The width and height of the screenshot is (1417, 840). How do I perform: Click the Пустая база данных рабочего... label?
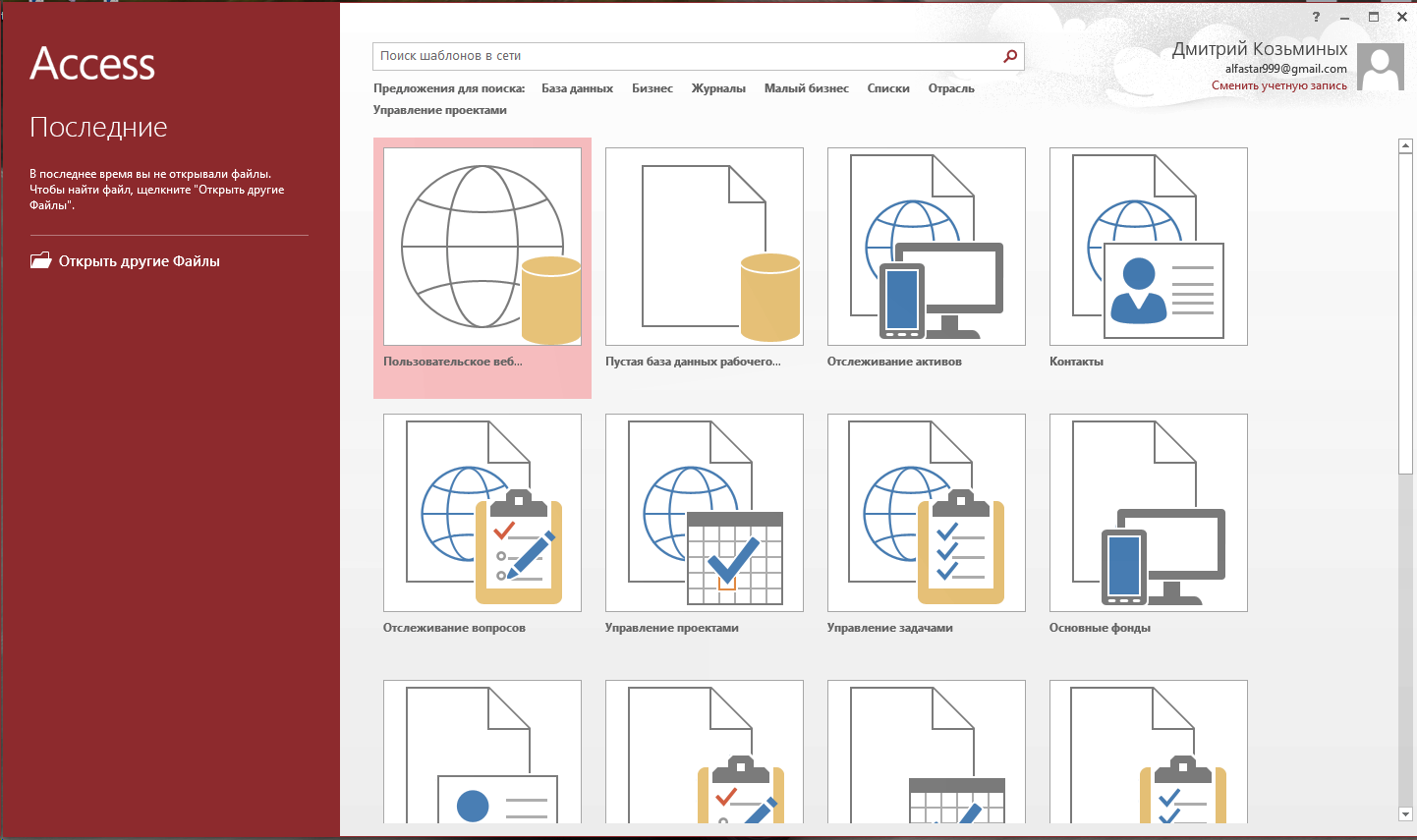click(x=693, y=362)
